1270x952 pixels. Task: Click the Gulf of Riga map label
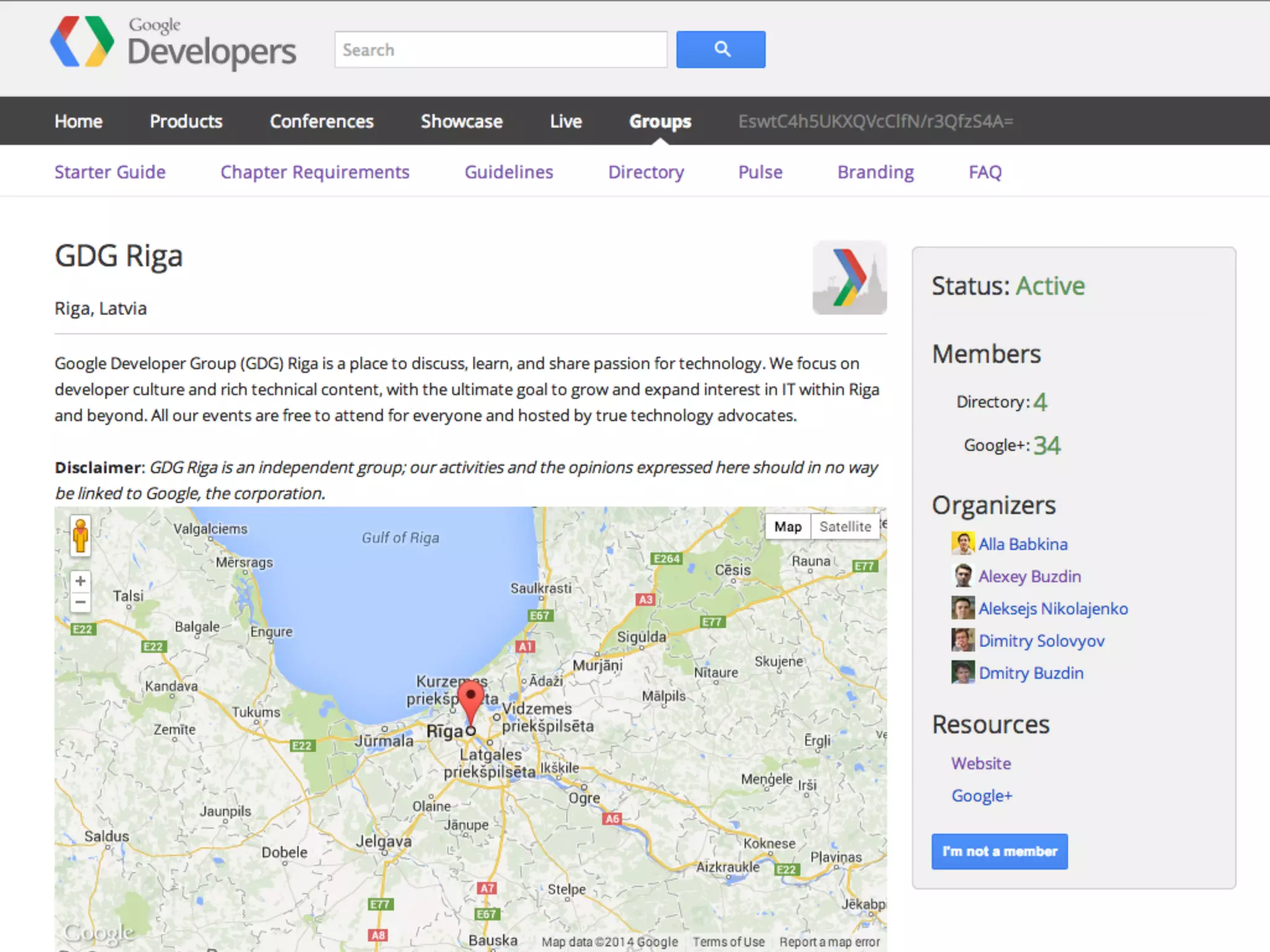point(400,537)
